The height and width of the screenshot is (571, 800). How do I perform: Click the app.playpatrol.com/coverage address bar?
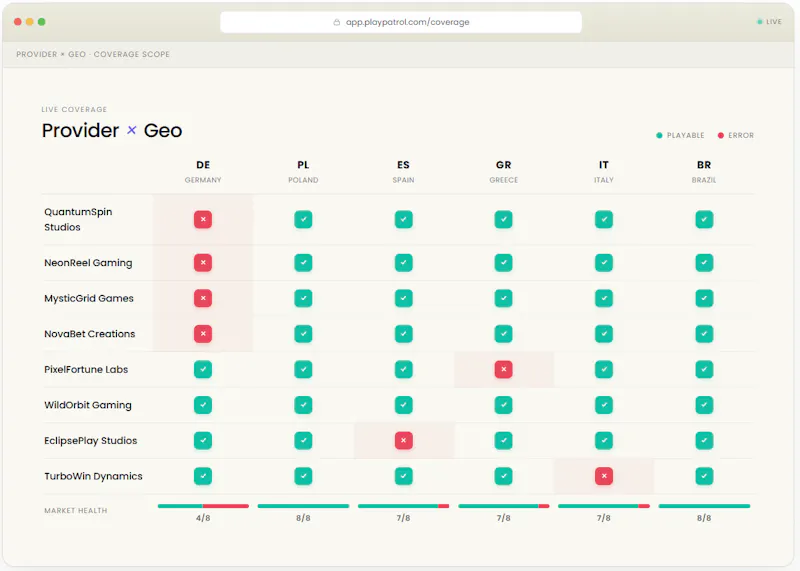[401, 22]
